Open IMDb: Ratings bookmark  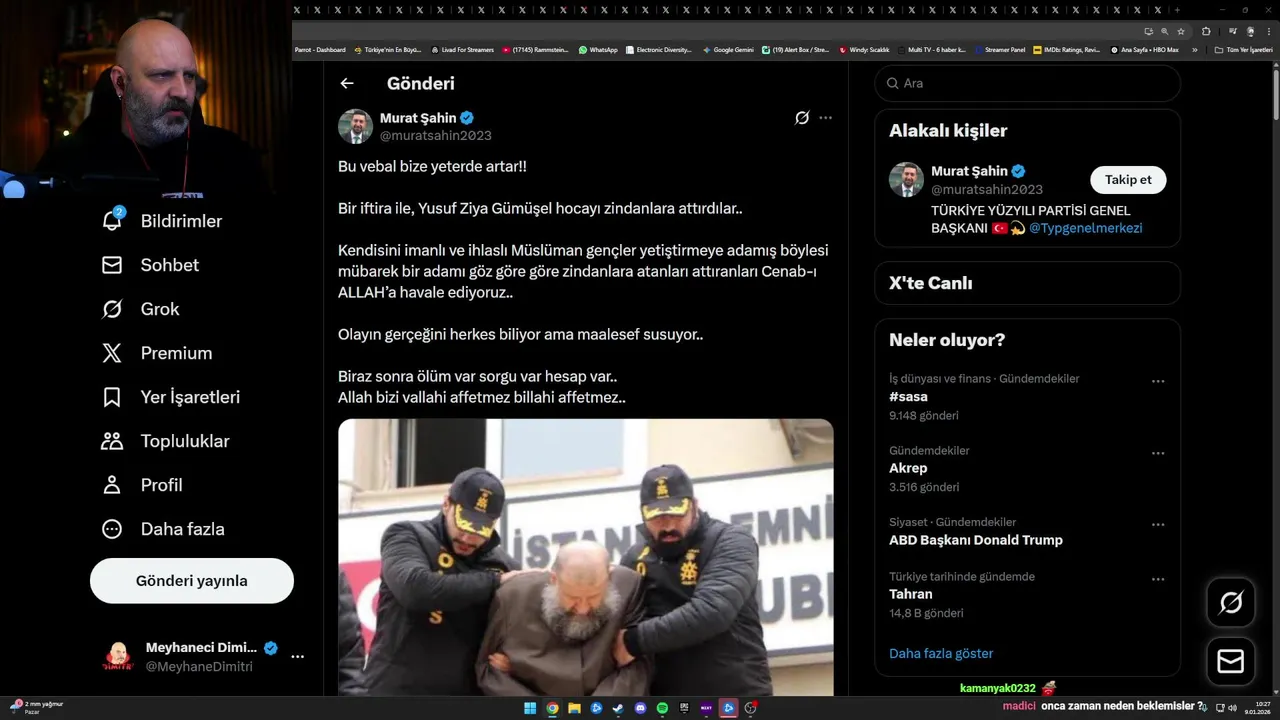coord(1066,49)
